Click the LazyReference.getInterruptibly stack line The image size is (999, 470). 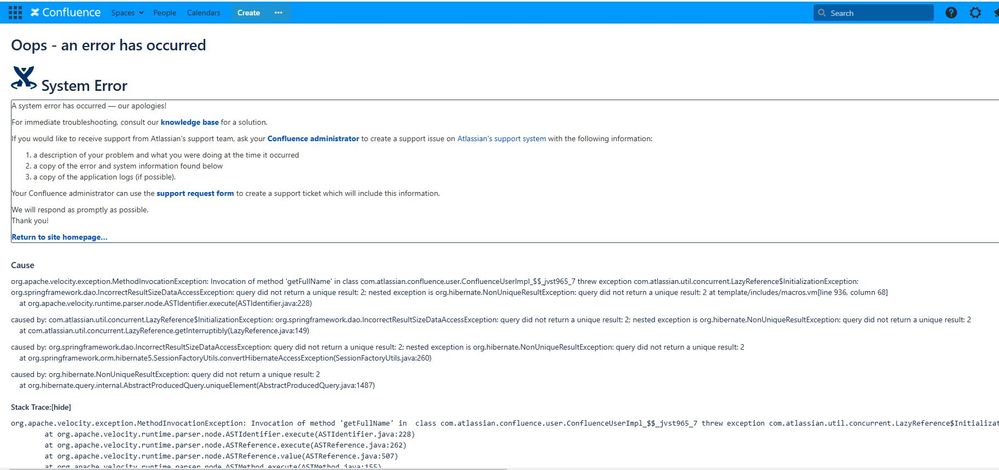164,331
